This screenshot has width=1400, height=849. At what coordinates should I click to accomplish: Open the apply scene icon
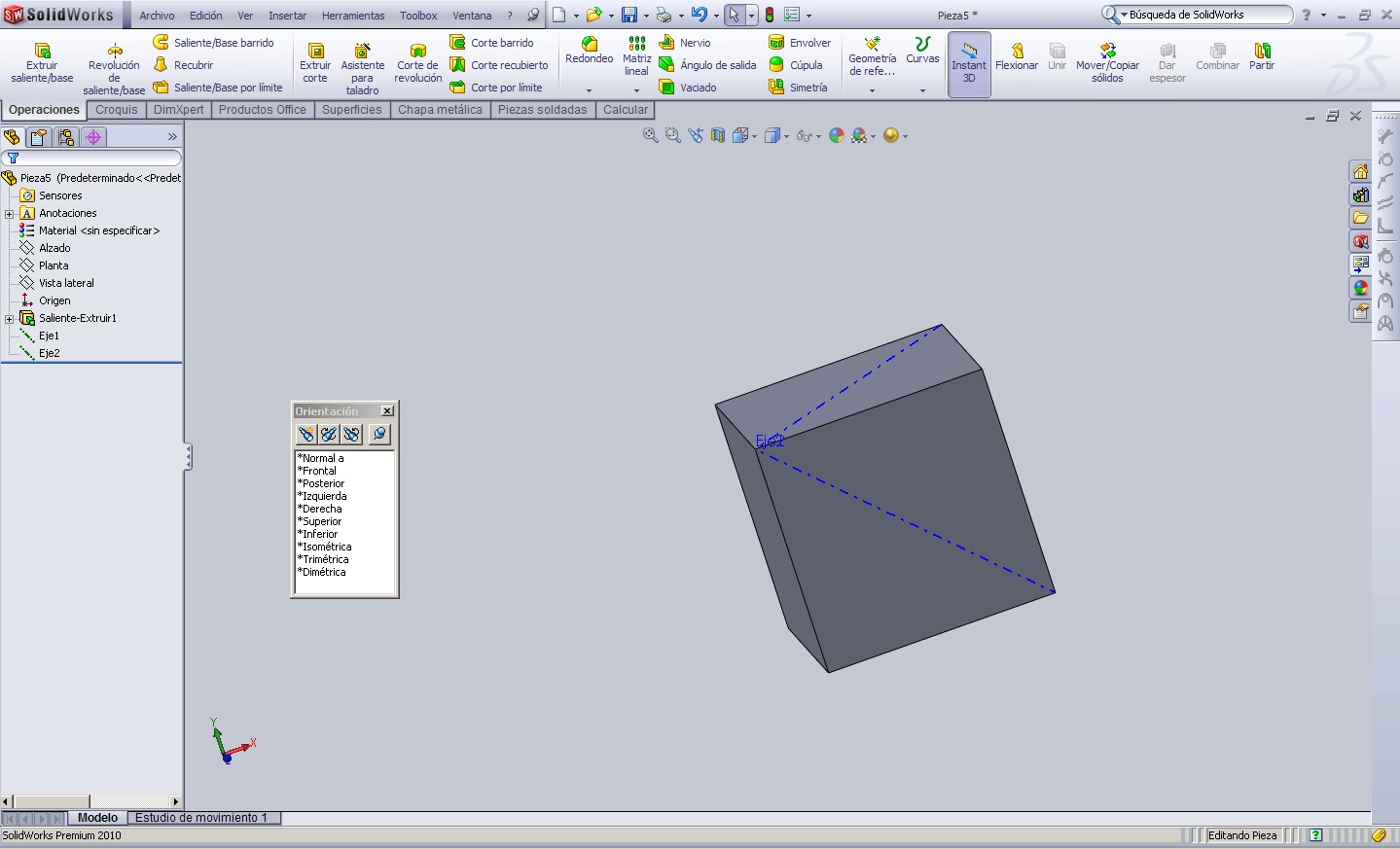[859, 136]
